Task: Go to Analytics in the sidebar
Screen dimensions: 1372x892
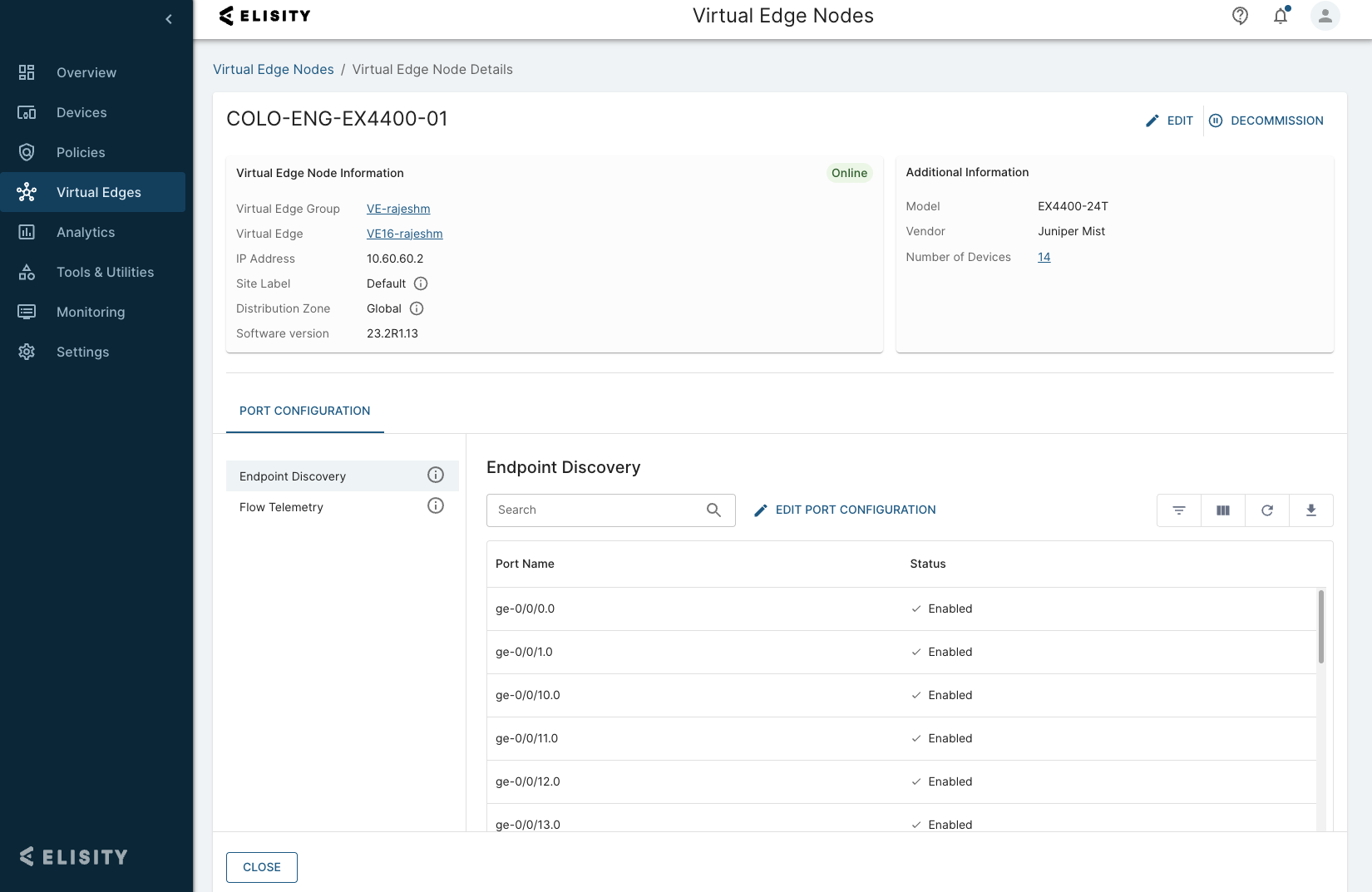Action: coord(86,232)
